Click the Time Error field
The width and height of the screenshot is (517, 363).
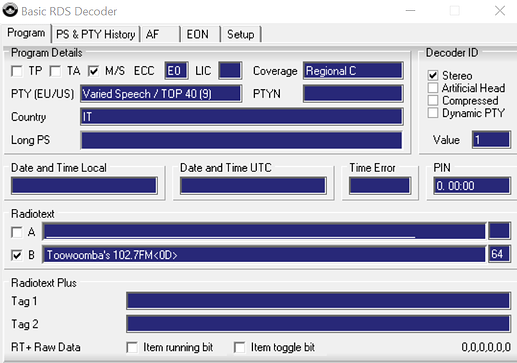[x=380, y=186]
